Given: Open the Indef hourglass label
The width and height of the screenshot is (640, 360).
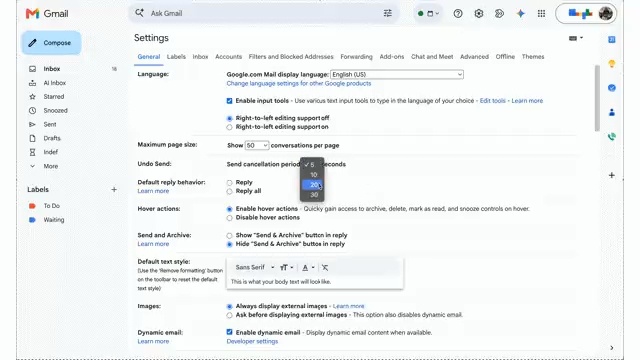Looking at the screenshot, I should coord(32,152).
